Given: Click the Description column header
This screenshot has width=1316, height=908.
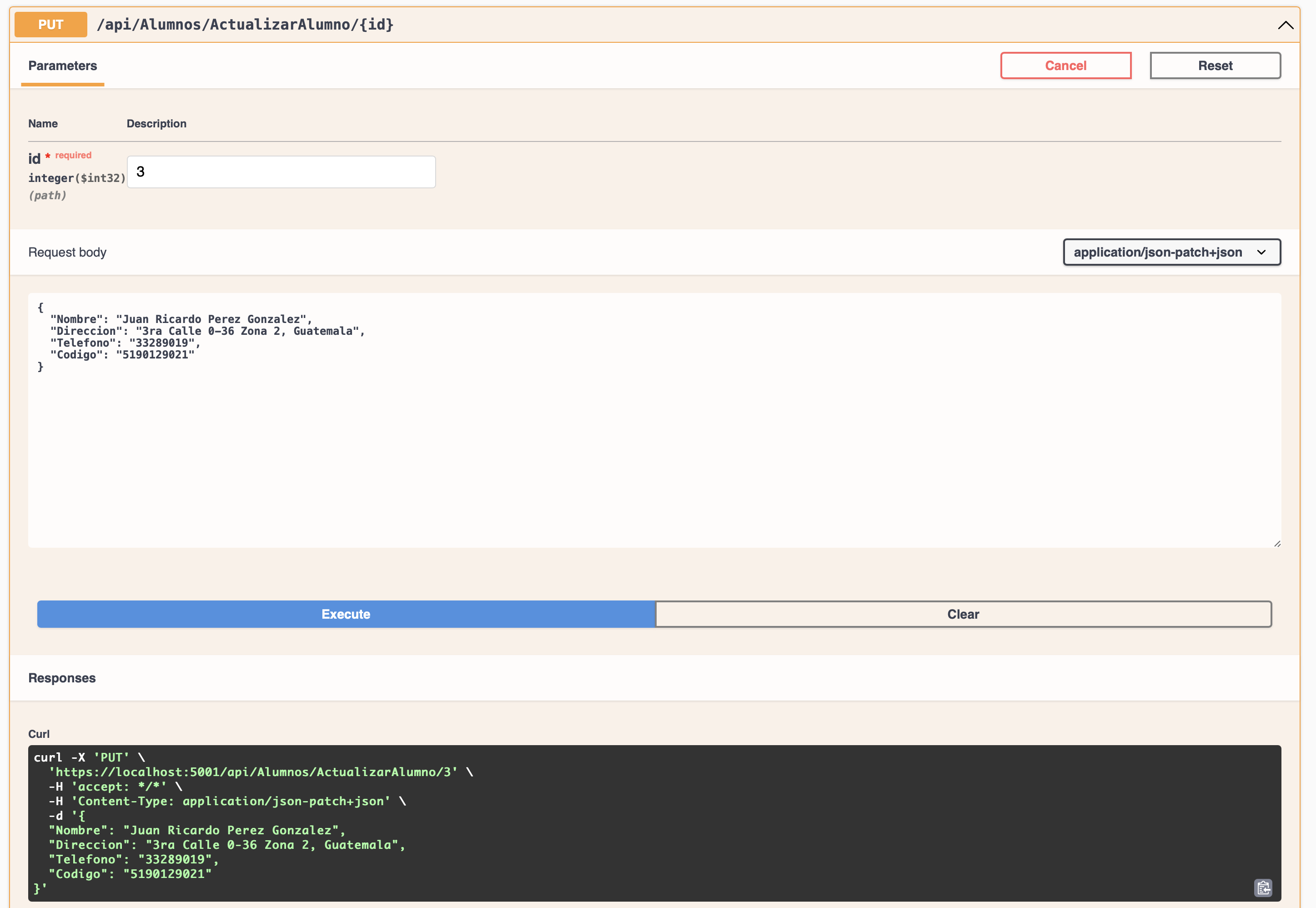Looking at the screenshot, I should coord(156,123).
